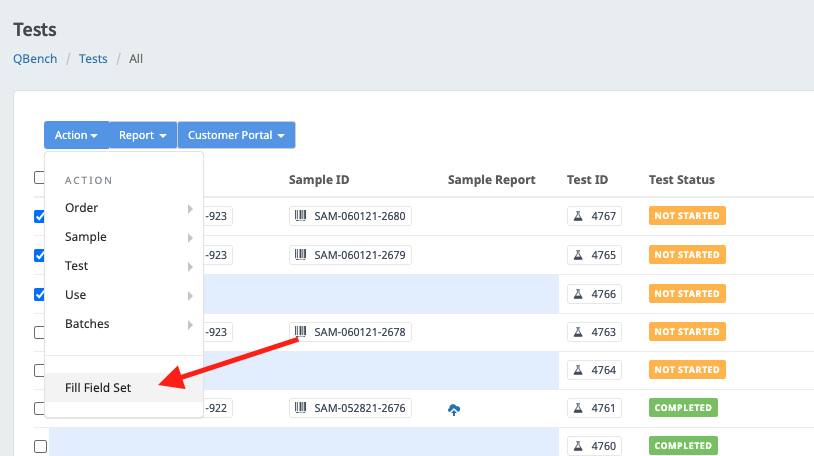Open the Report dropdown button

142,135
